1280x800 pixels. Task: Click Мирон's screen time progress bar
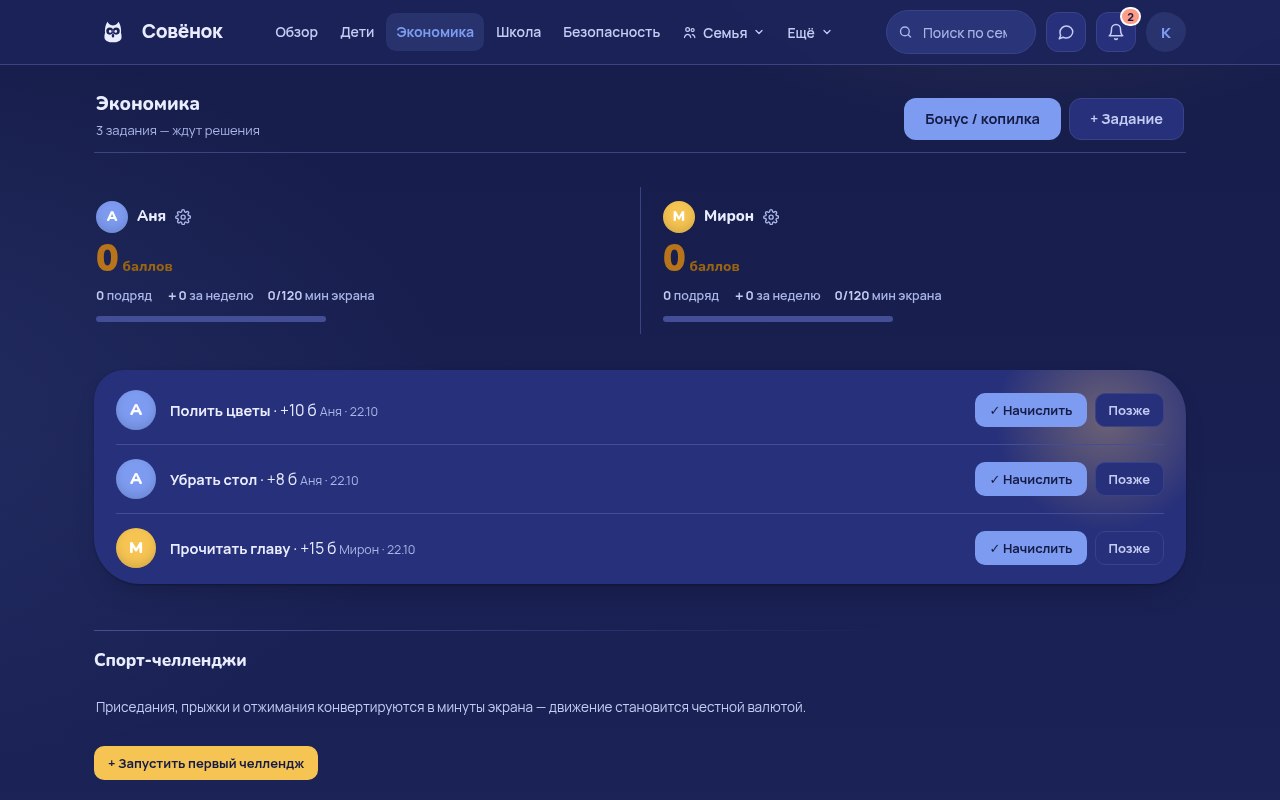(x=778, y=319)
